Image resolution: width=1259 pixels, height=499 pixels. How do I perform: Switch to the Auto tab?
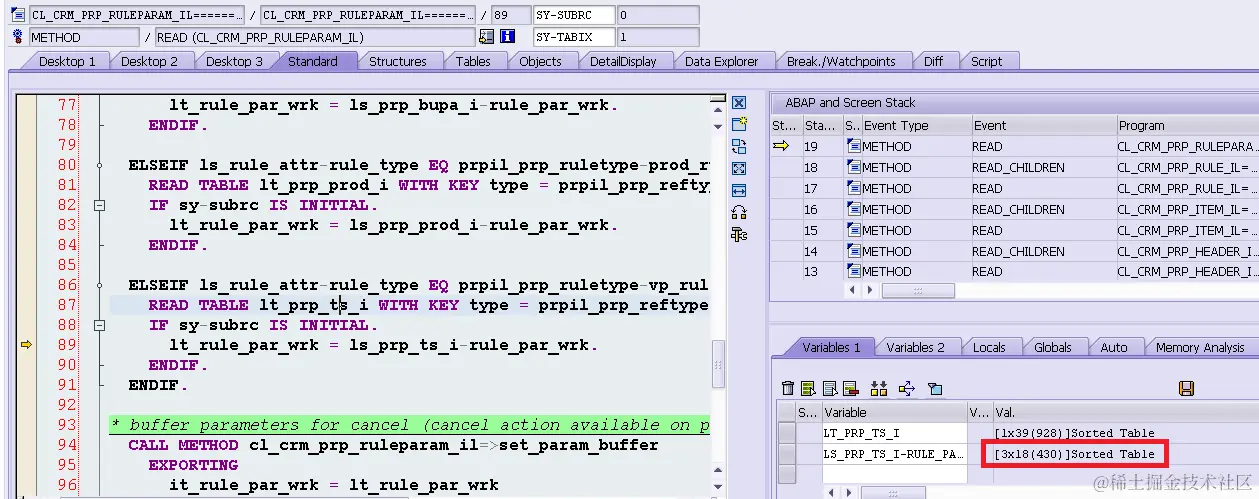point(1114,347)
